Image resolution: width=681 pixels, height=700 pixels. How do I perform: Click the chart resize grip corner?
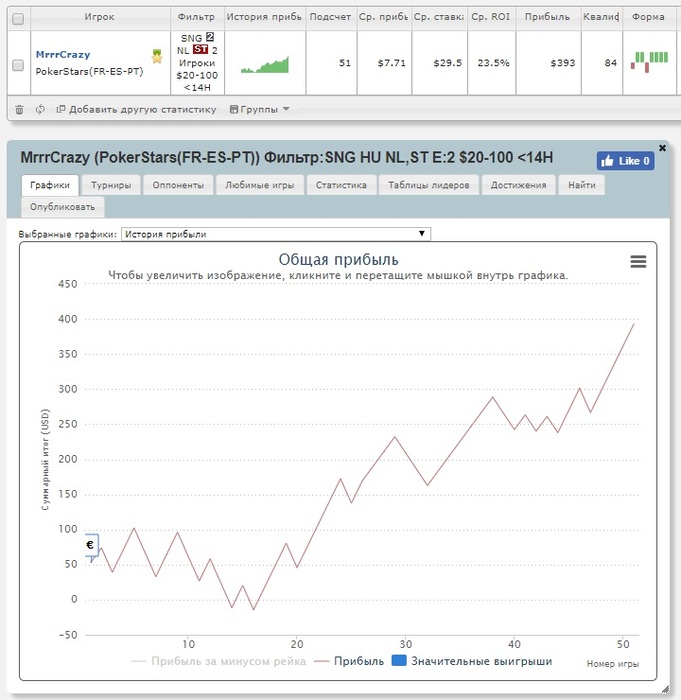coord(665,689)
